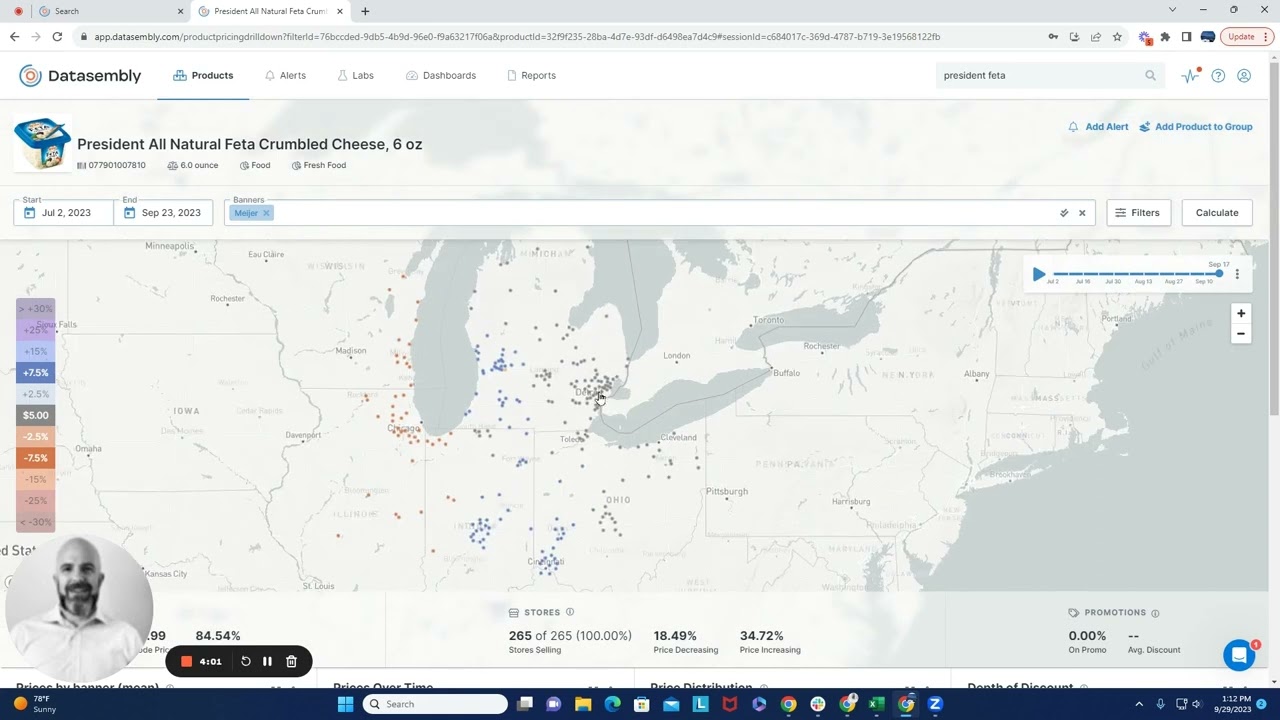Open the Dashboards tab
This screenshot has width=1280, height=720.
click(x=441, y=75)
